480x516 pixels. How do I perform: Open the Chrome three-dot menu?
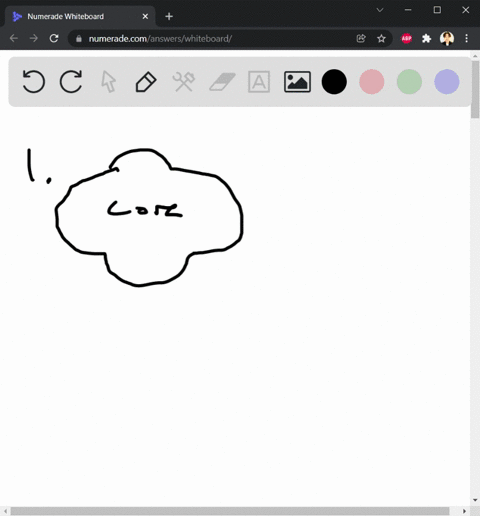click(x=466, y=39)
